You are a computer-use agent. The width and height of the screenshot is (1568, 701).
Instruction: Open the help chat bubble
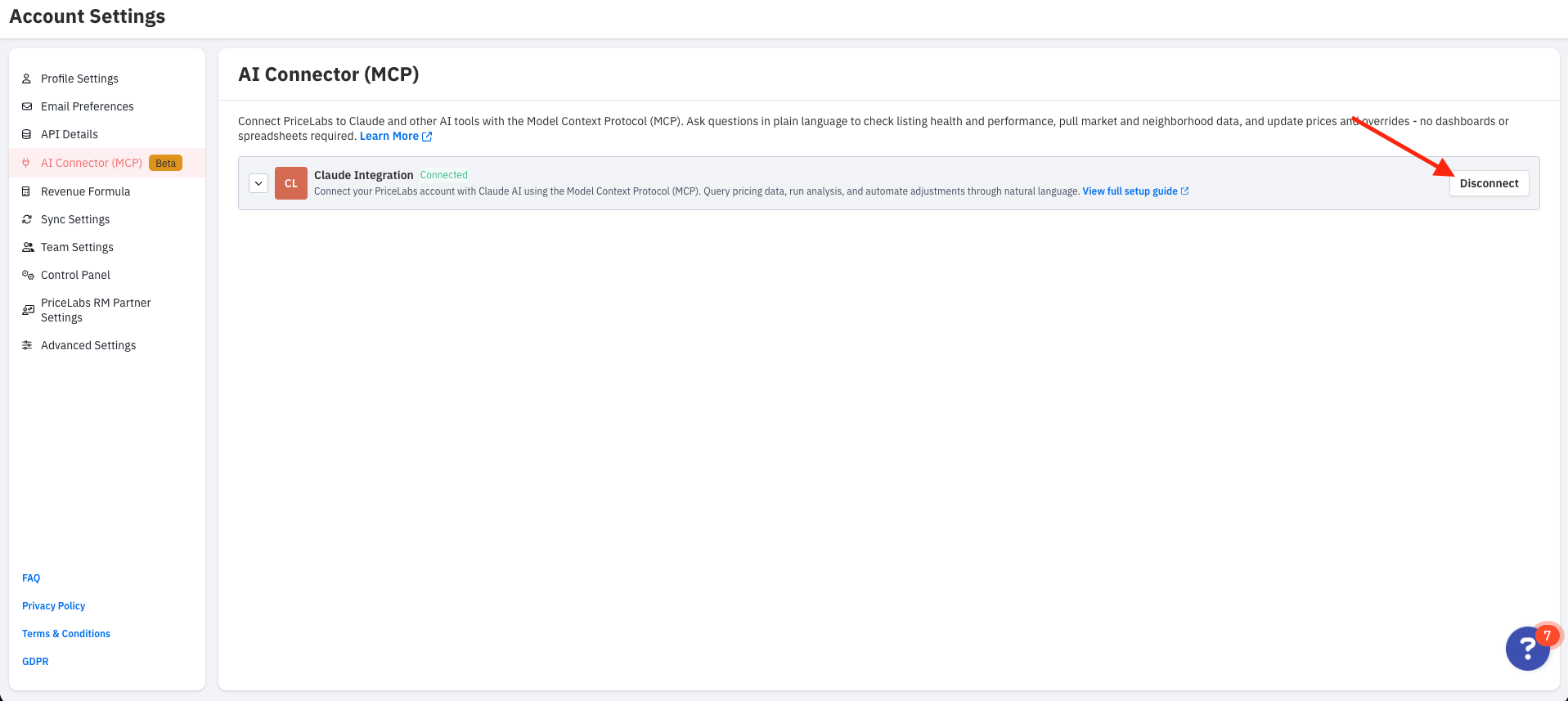tap(1527, 649)
